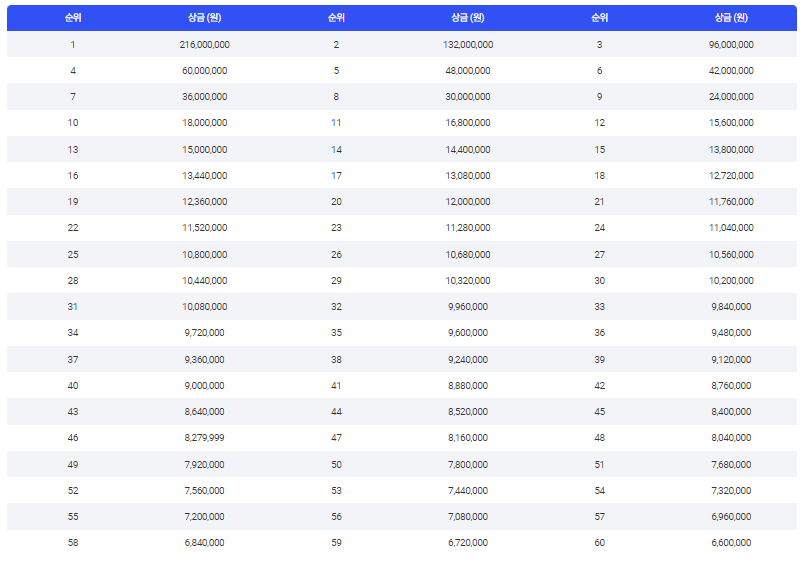Click the 60,000,000 cell
The image size is (803, 572).
coord(204,71)
